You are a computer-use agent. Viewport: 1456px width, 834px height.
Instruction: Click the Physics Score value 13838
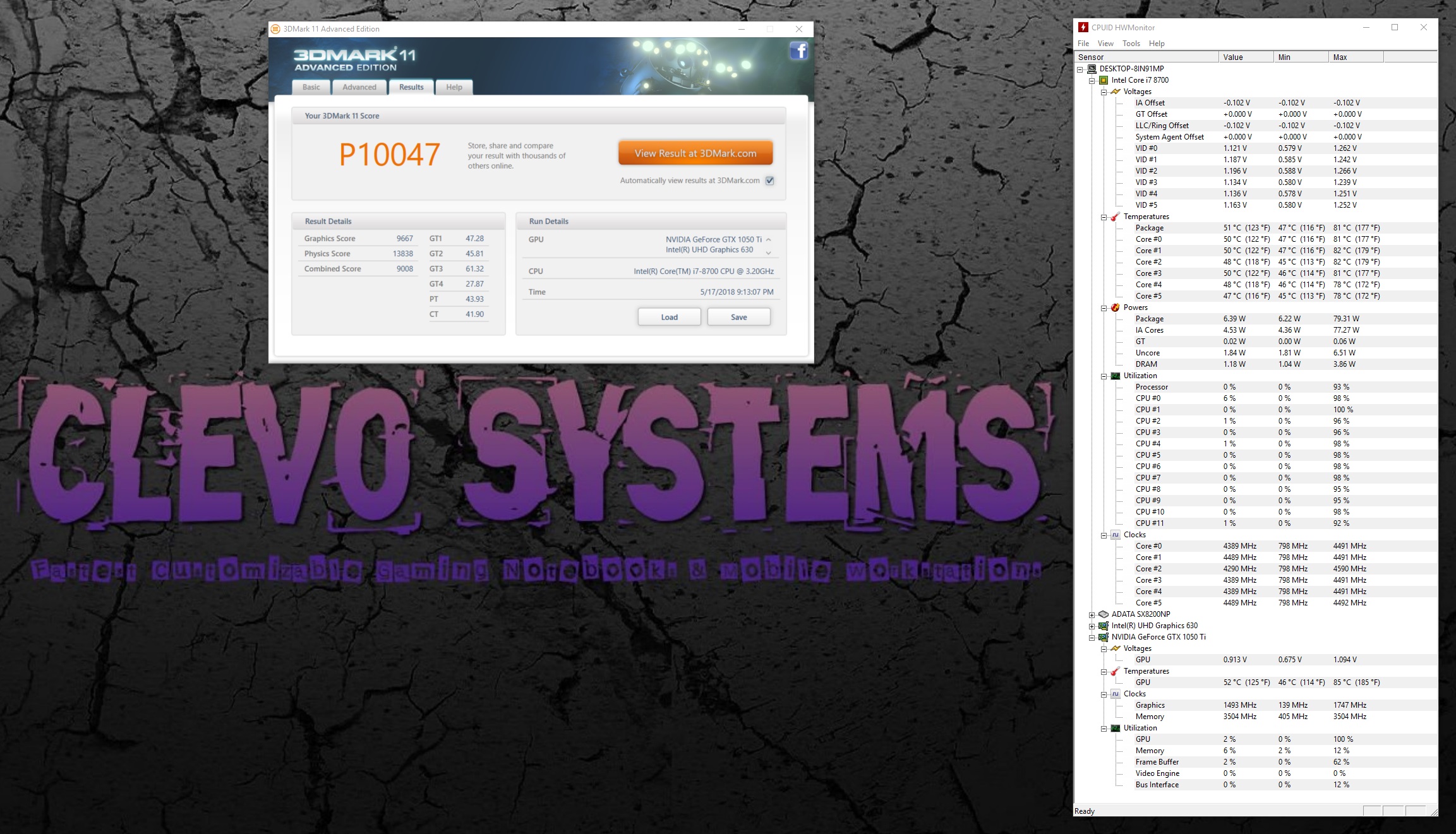click(x=403, y=254)
